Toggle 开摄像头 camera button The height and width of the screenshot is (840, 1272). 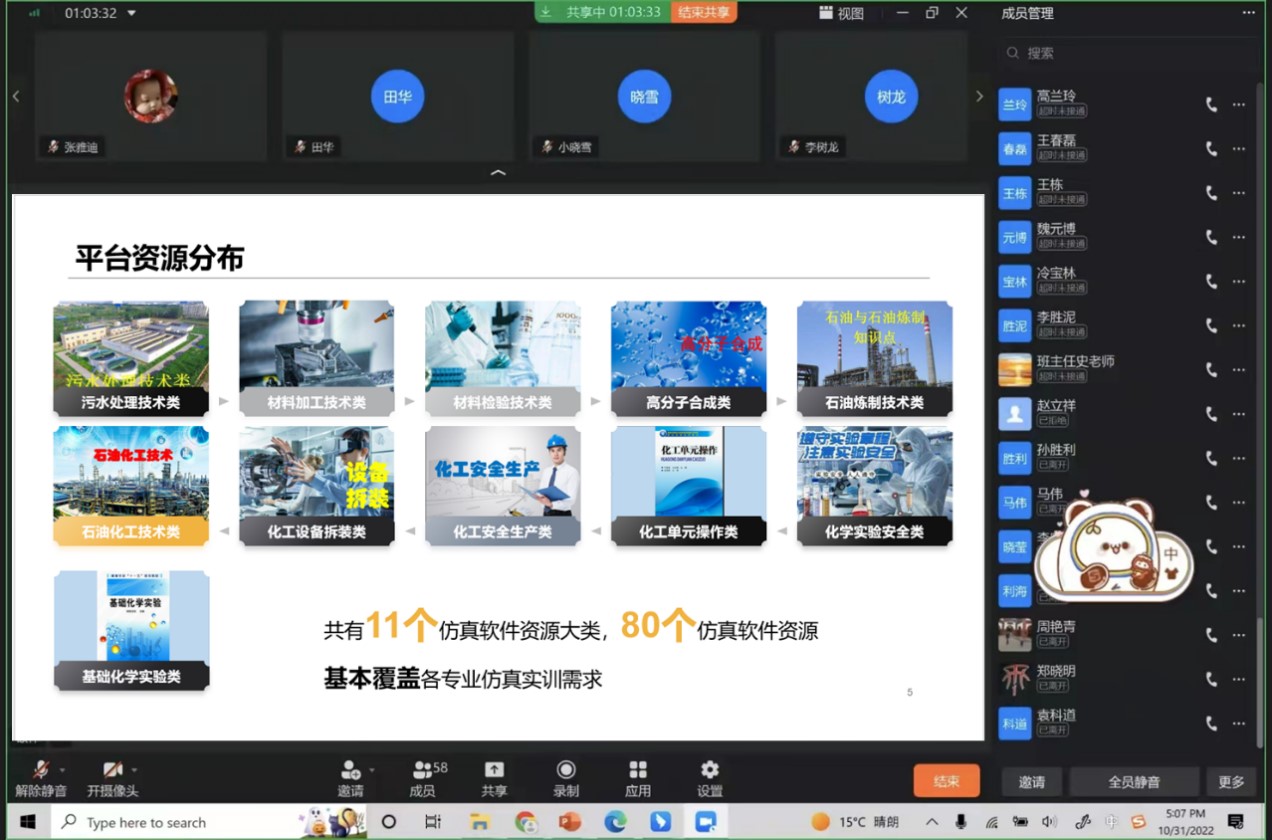(x=112, y=770)
